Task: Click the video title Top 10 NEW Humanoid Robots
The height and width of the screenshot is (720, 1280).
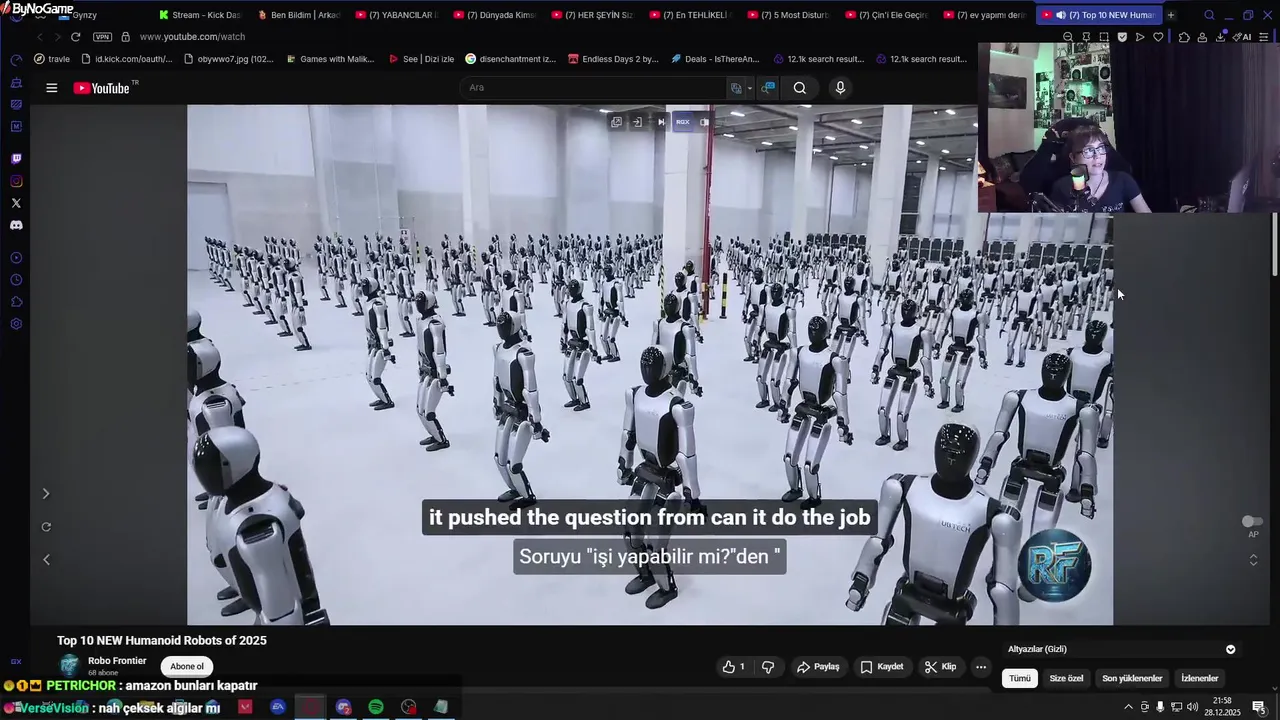Action: pyautogui.click(x=162, y=641)
